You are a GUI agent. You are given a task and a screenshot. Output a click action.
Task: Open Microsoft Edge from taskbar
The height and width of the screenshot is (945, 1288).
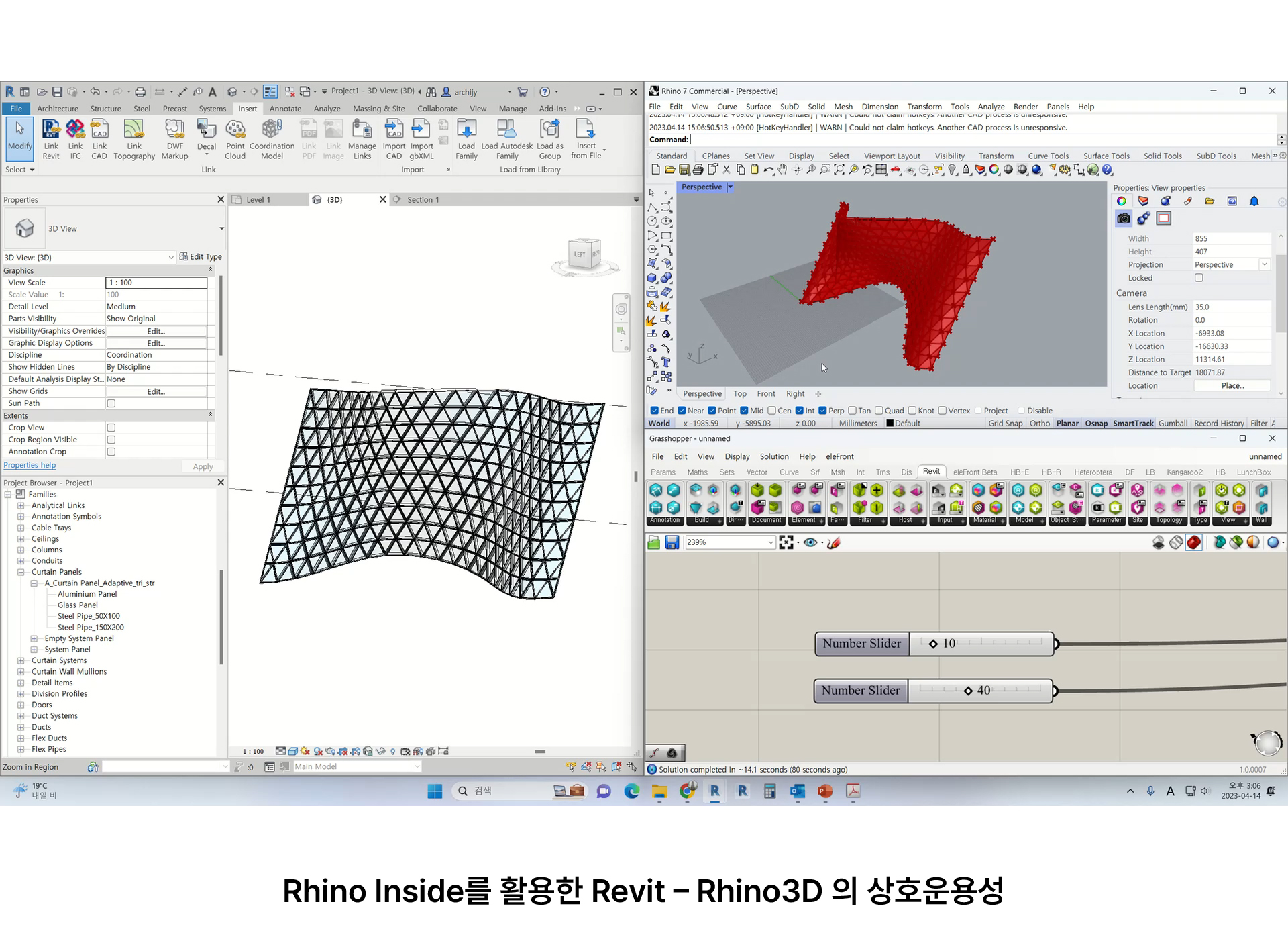[631, 791]
